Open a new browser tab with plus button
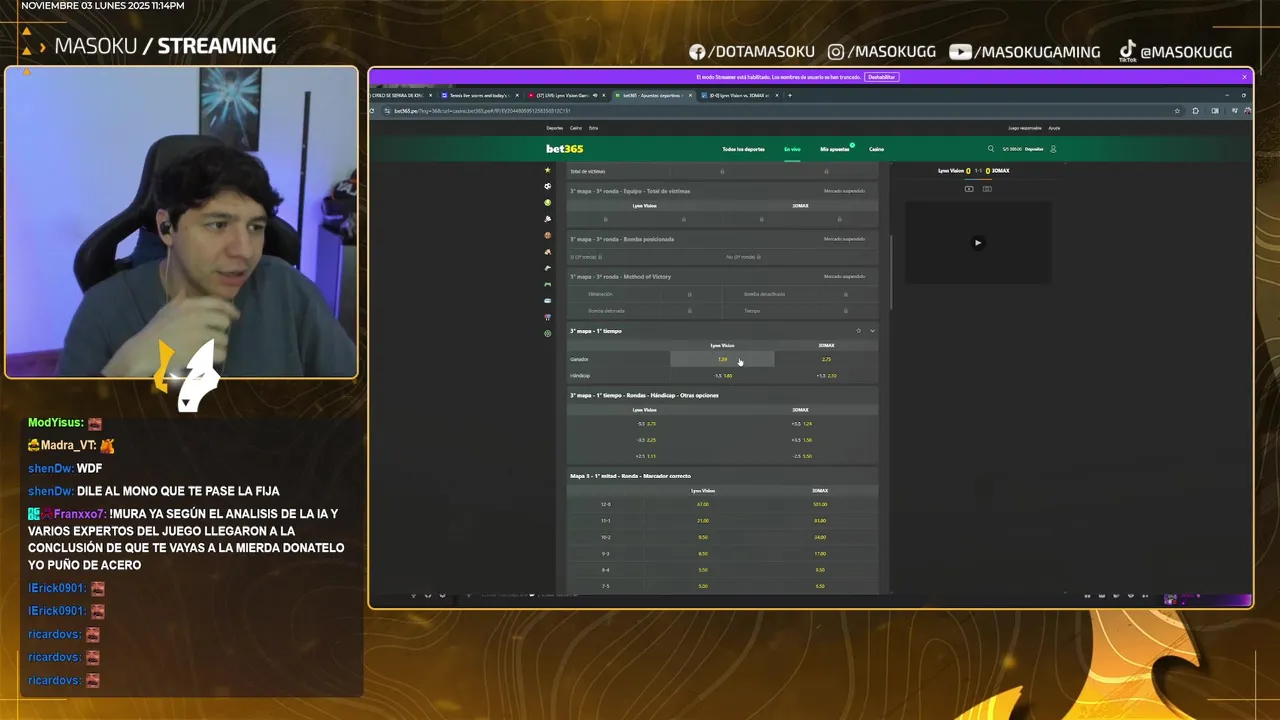The image size is (1280, 720). [790, 95]
